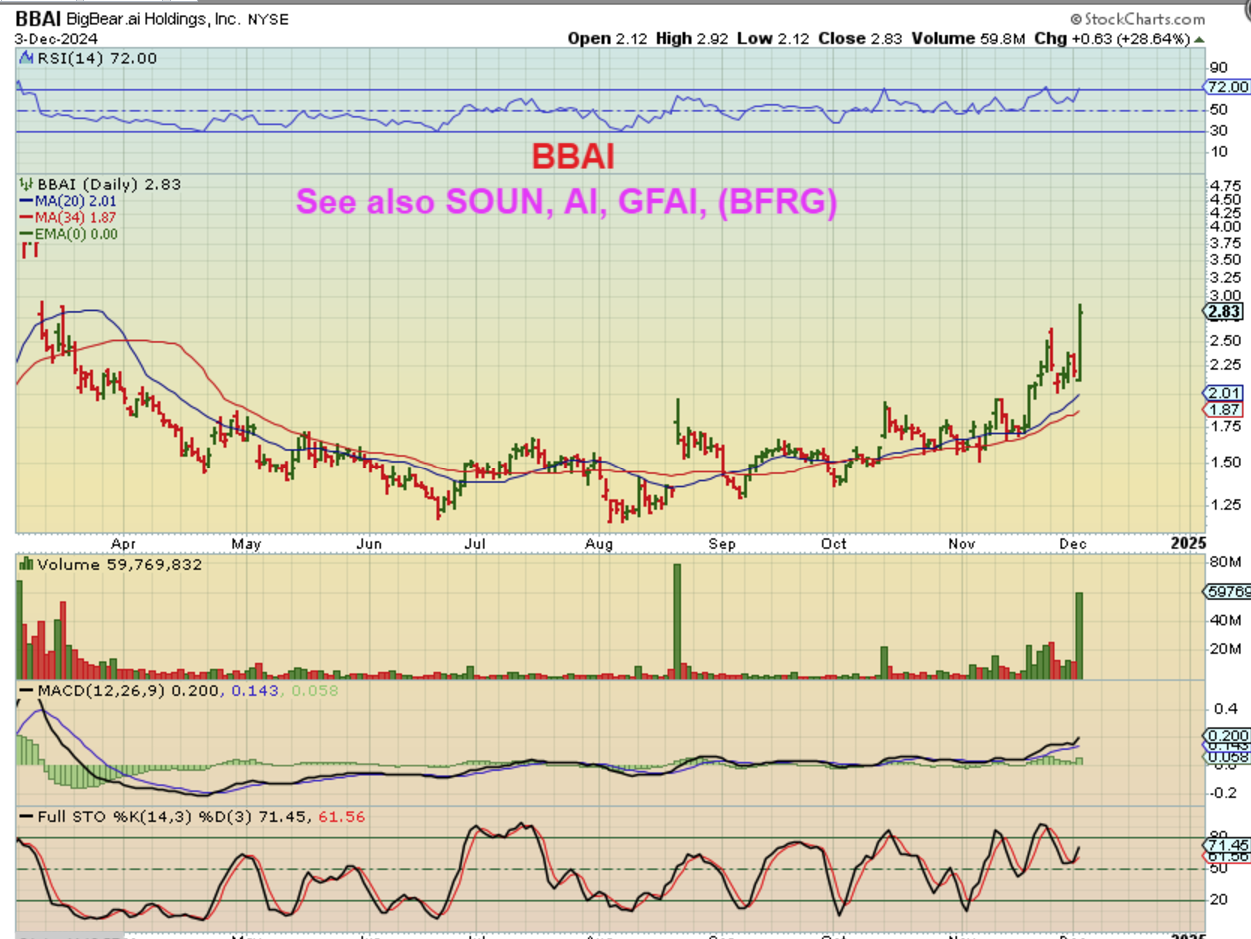This screenshot has height=939, width=1251.
Task: Click the 0.4 MACD axis label
Action: click(x=1223, y=709)
